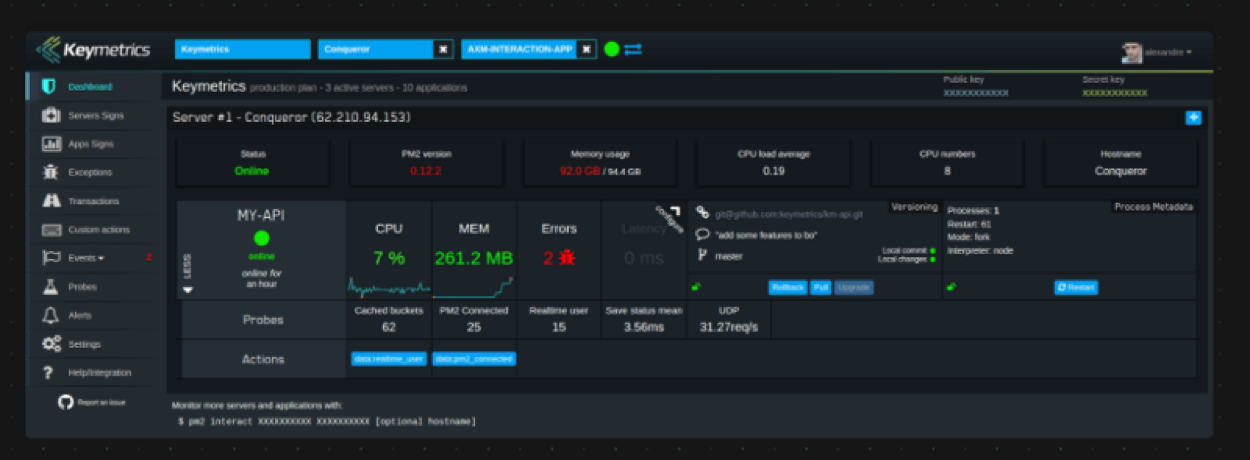Click the PM2 version 0.12.2 value
1250x460 pixels.
pos(425,171)
